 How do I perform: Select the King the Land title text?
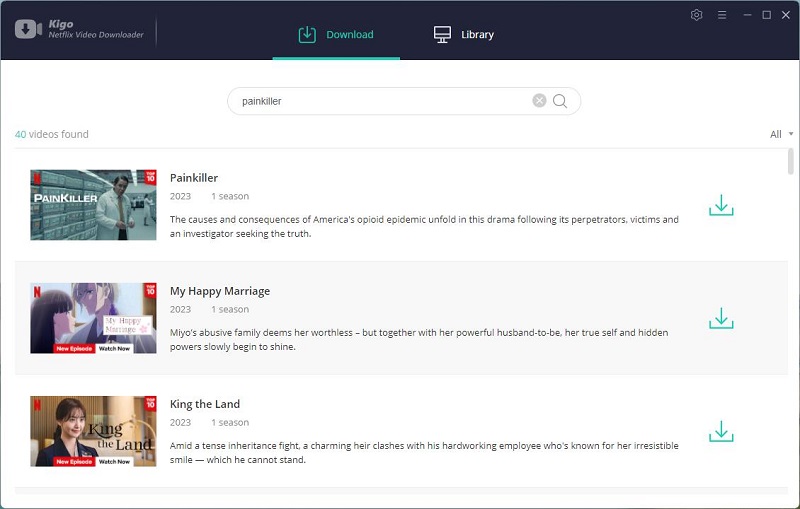205,404
